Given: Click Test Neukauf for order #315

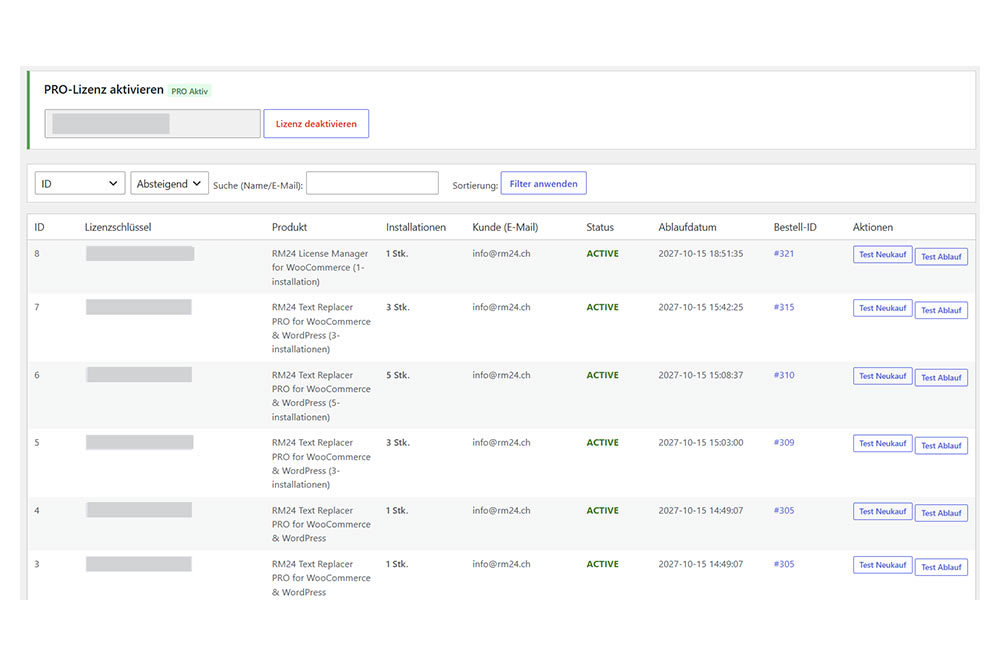Looking at the screenshot, I should tap(883, 308).
